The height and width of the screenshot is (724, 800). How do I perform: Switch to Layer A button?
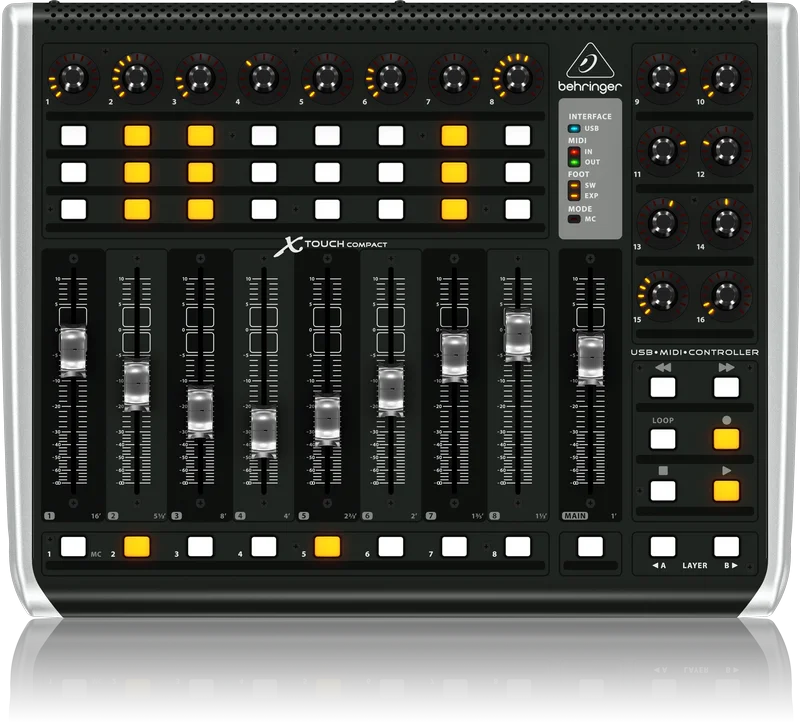[663, 546]
